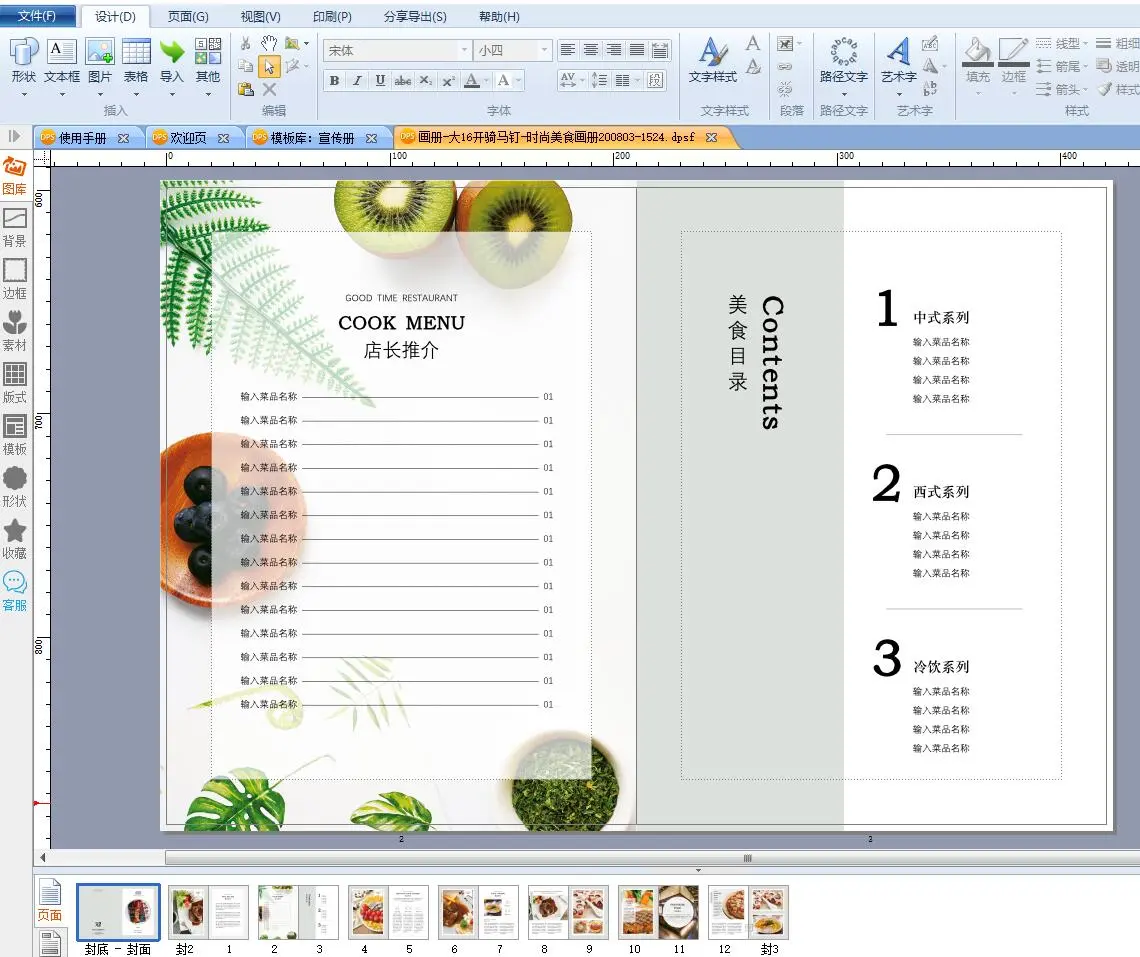Open the 客服 chat sidebar icon
The image size is (1140, 957).
pos(15,591)
